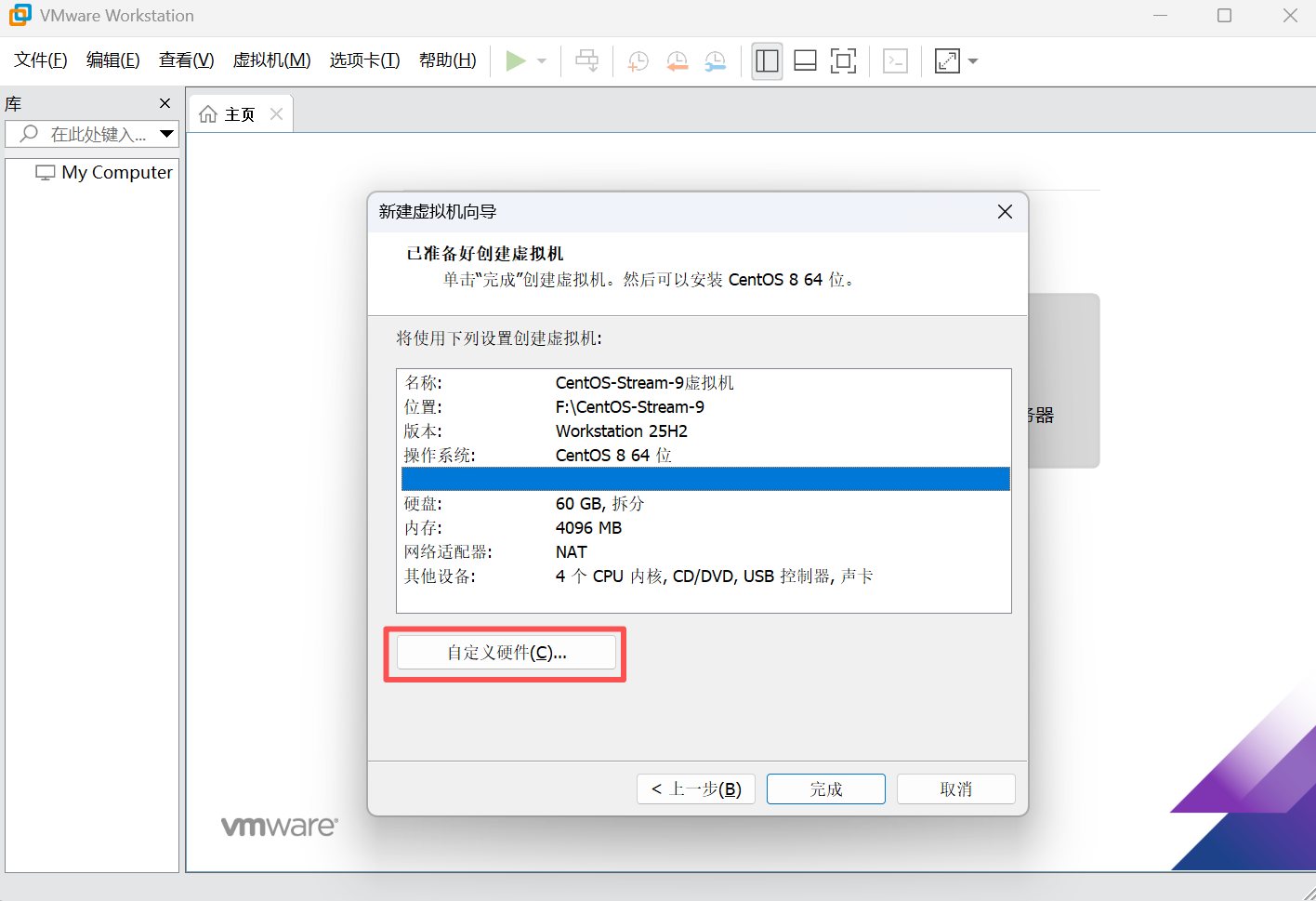Open the 虚拟机(M) menu
This screenshot has width=1316, height=901.
[272, 60]
